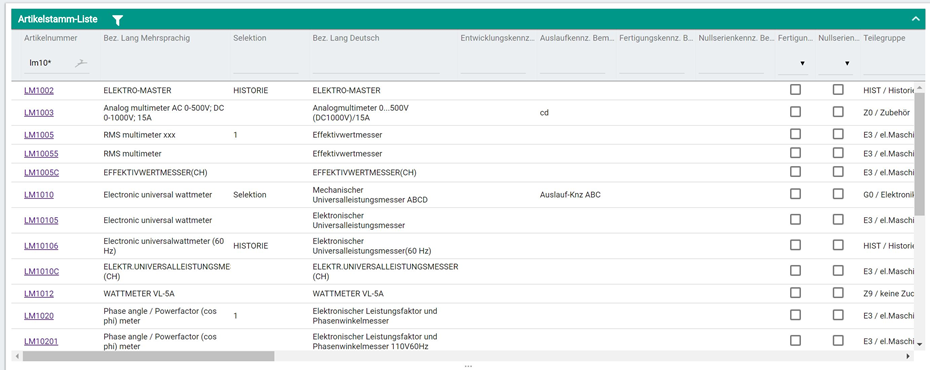Toggle Fertigung checkbox for LM10055
This screenshot has height=370, width=930.
point(795,152)
